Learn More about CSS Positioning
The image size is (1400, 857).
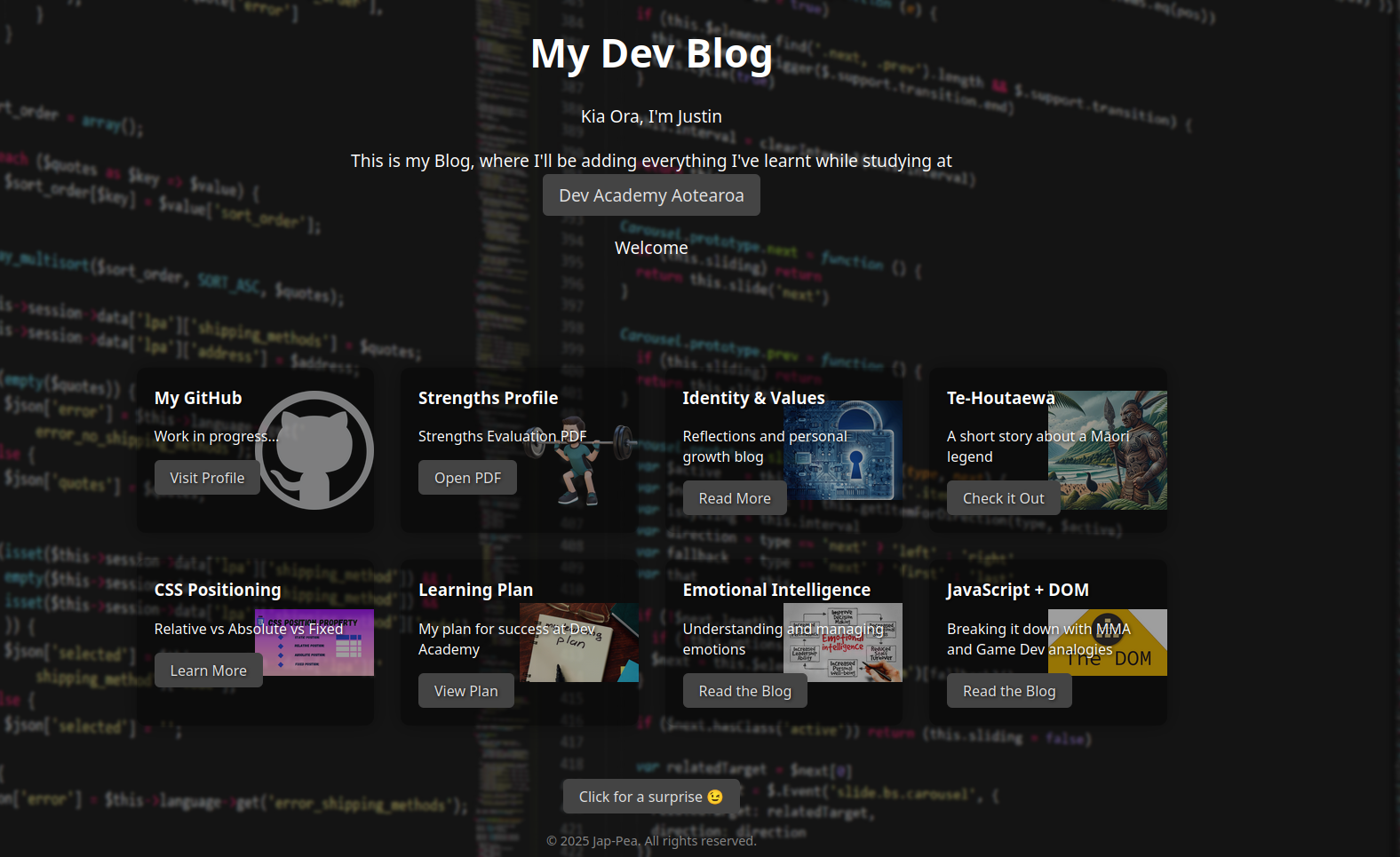tap(209, 671)
